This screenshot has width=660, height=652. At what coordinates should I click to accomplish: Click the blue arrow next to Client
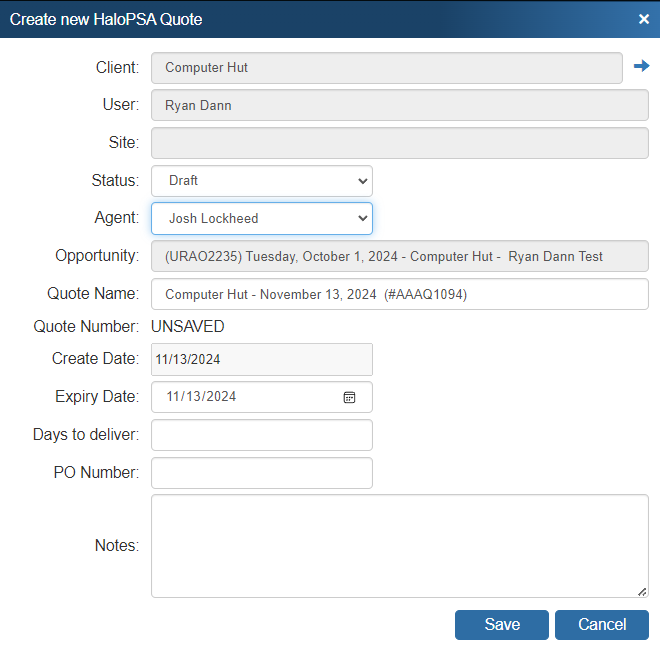click(x=641, y=66)
